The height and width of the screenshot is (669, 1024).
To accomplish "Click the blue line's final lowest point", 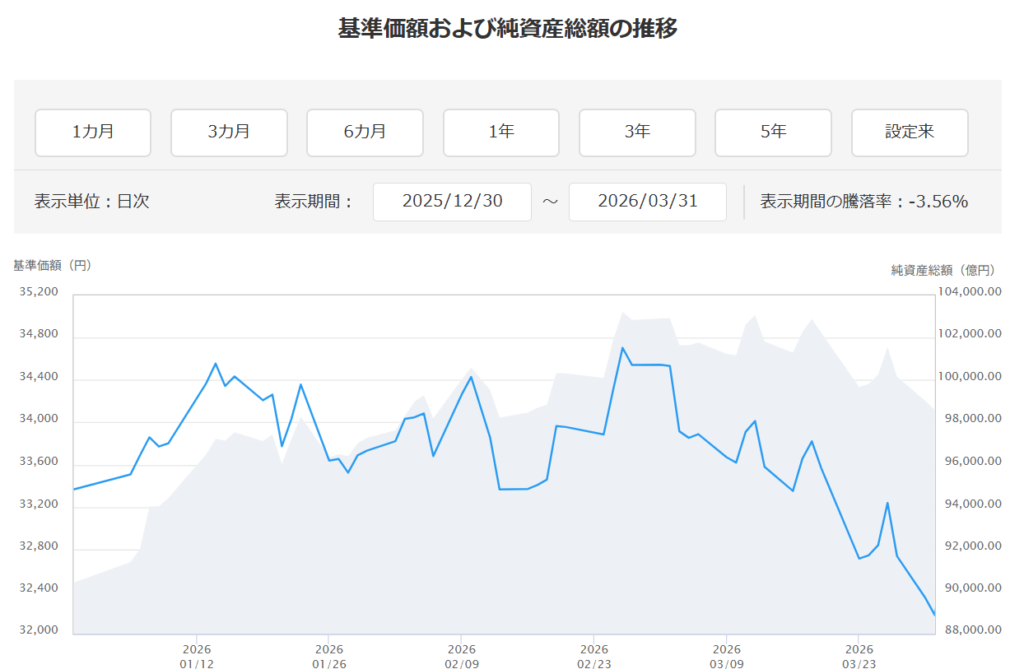I will click(x=934, y=615).
